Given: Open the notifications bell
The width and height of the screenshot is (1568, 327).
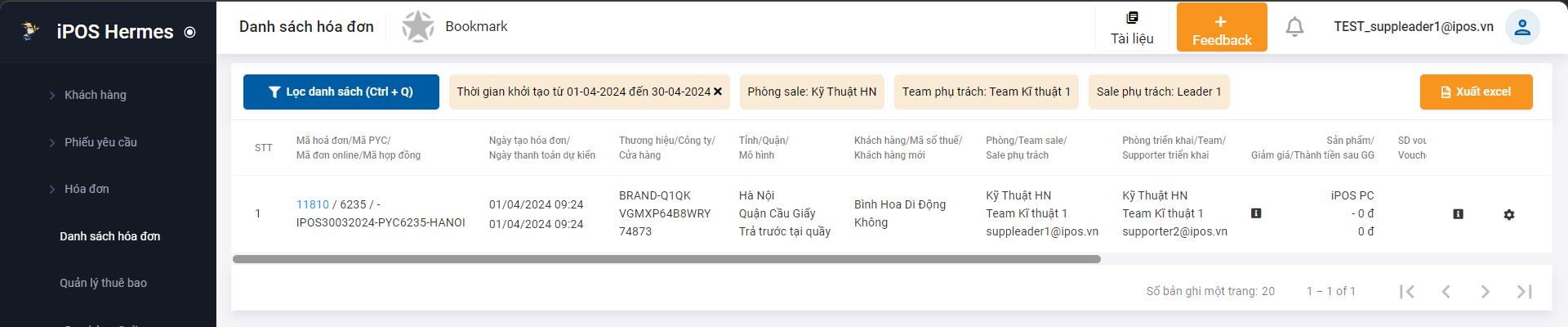Looking at the screenshot, I should tap(1294, 27).
